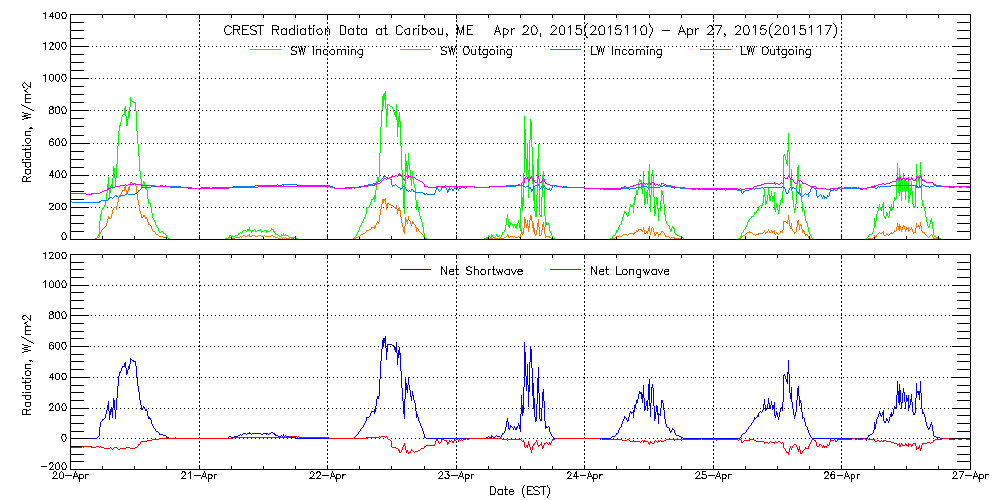
Task: Click the 20-Apr date tick label
Action: (72, 476)
